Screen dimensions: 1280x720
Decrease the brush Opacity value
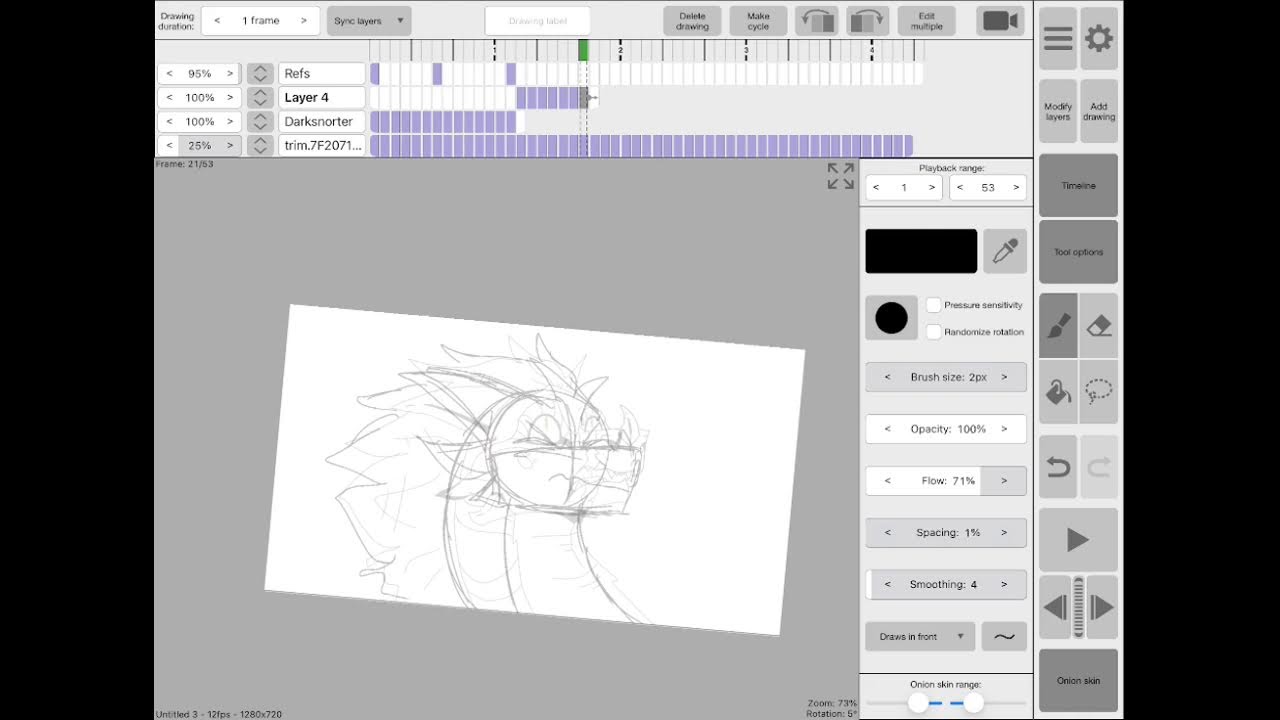887,429
